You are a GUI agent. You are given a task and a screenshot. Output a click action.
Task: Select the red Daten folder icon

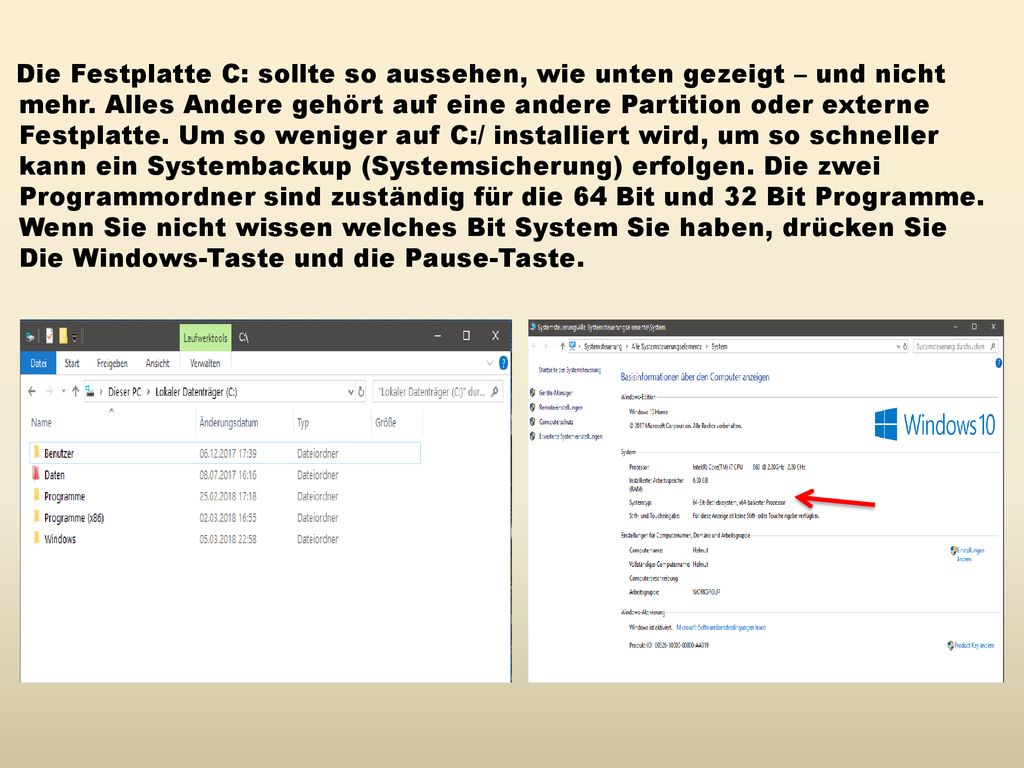37,474
